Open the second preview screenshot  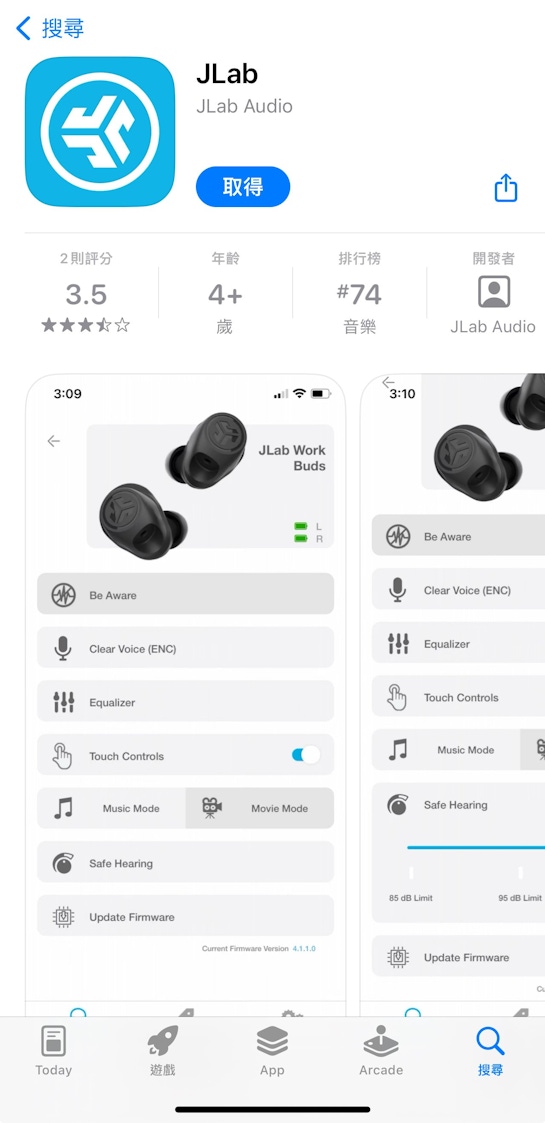tap(453, 688)
